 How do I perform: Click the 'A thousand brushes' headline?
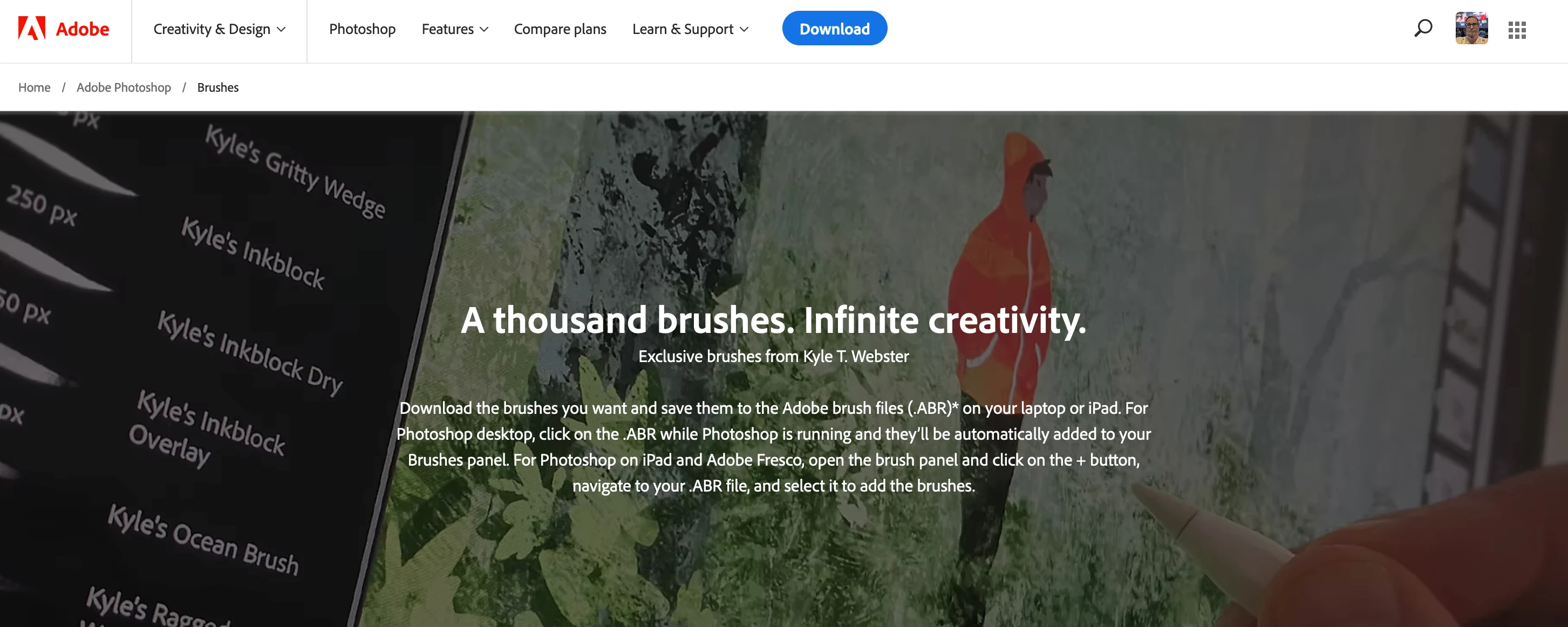pyautogui.click(x=773, y=320)
